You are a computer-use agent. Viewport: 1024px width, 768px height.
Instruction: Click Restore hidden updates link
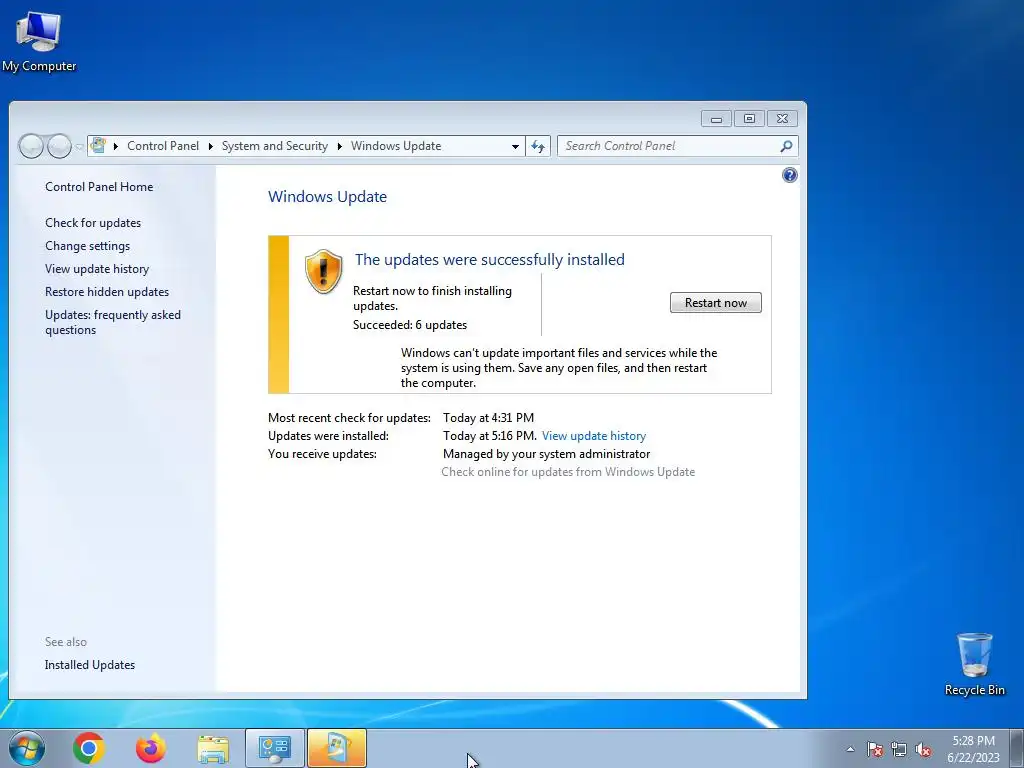(x=106, y=292)
